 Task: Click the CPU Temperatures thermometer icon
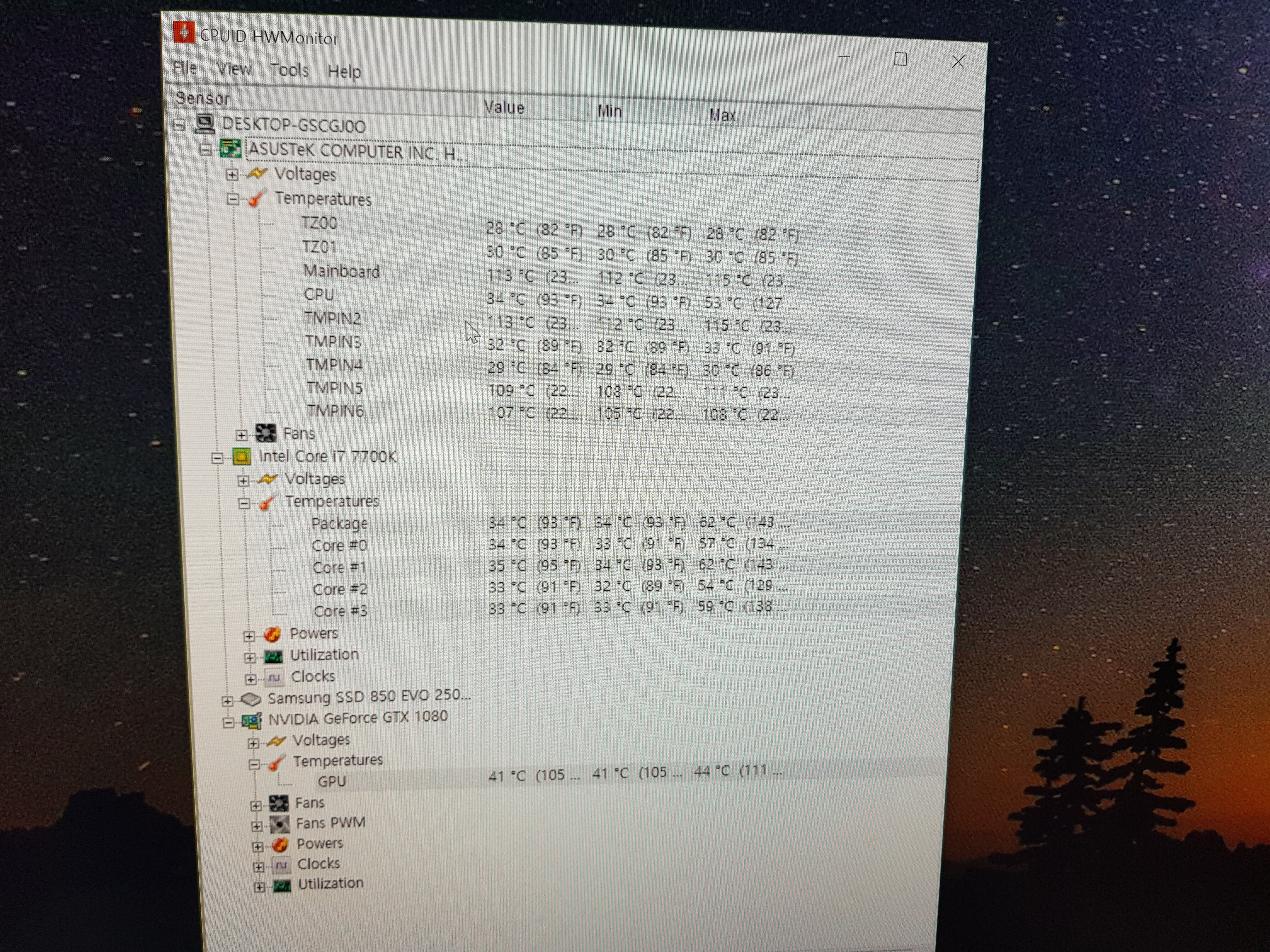click(267, 501)
